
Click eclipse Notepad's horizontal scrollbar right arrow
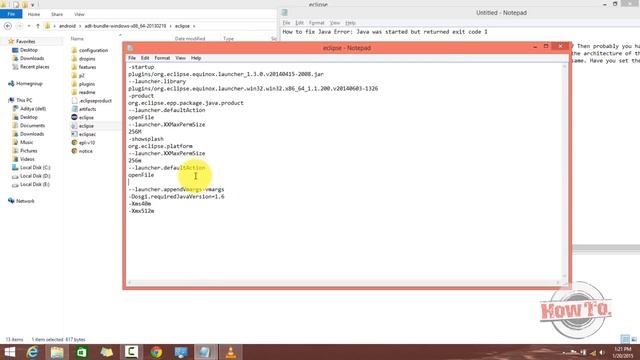[558, 282]
